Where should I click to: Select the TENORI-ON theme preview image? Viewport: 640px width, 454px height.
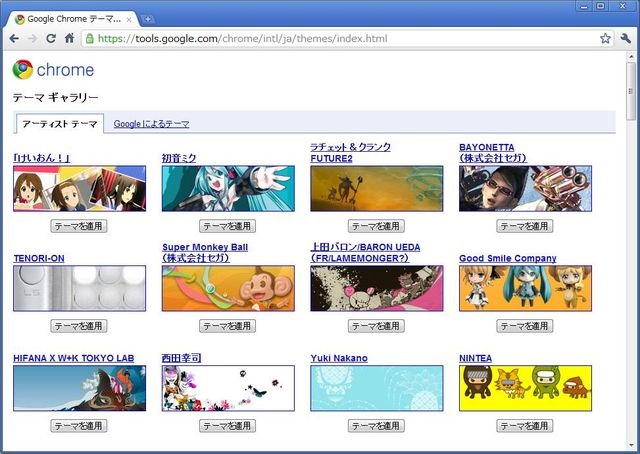click(x=79, y=288)
